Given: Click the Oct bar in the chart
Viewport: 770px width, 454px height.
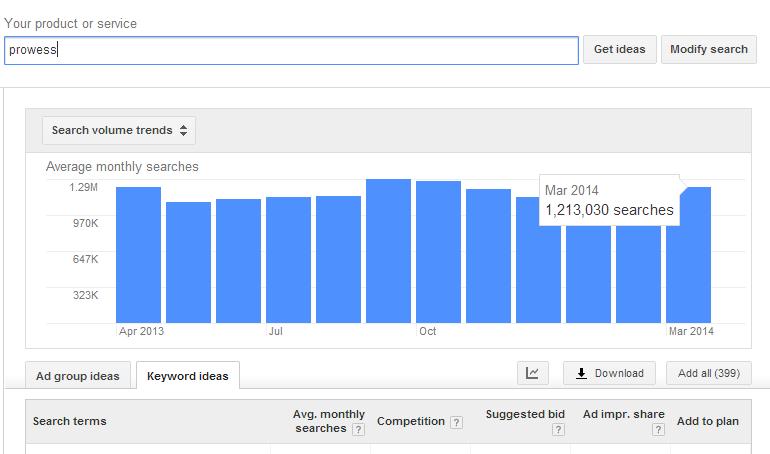Looking at the screenshot, I should point(439,252).
